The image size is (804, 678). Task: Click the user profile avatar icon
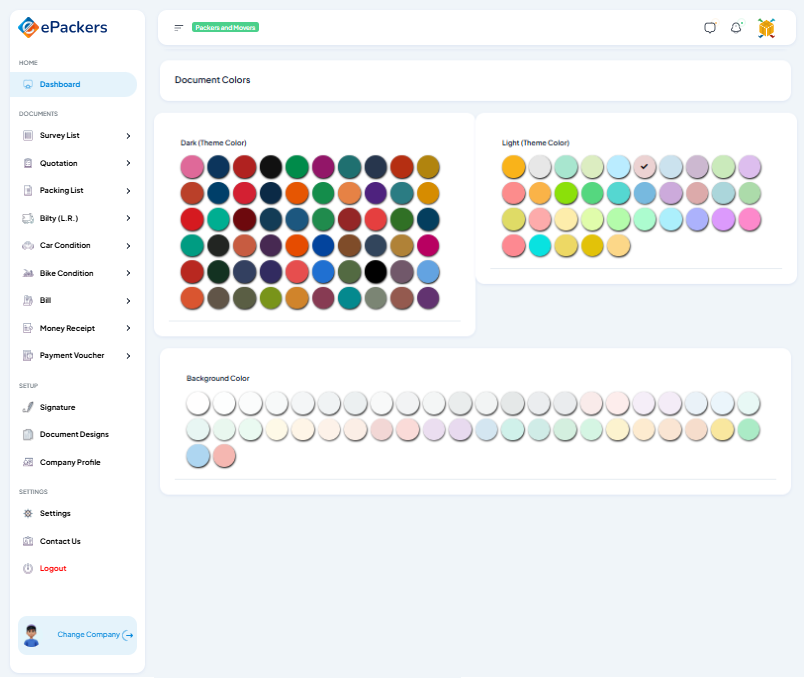[766, 28]
